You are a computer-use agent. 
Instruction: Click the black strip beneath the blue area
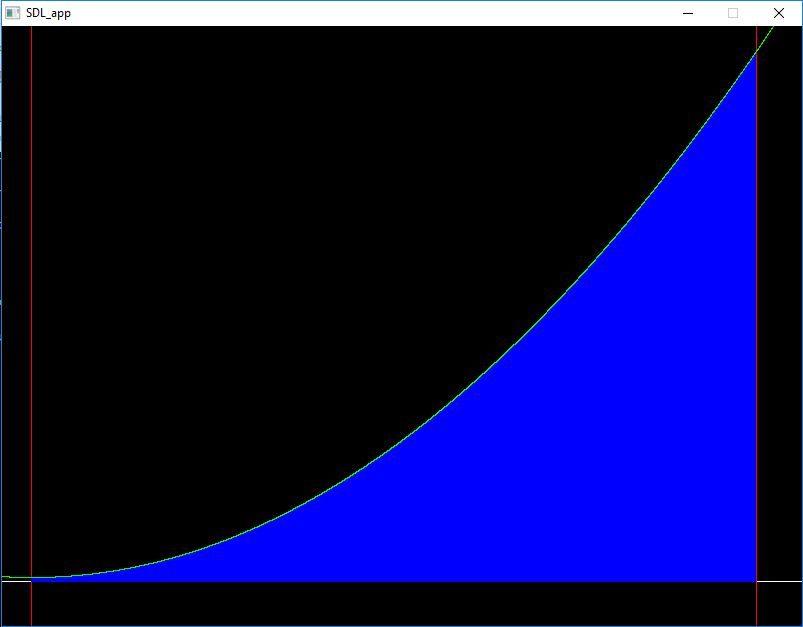click(x=400, y=604)
